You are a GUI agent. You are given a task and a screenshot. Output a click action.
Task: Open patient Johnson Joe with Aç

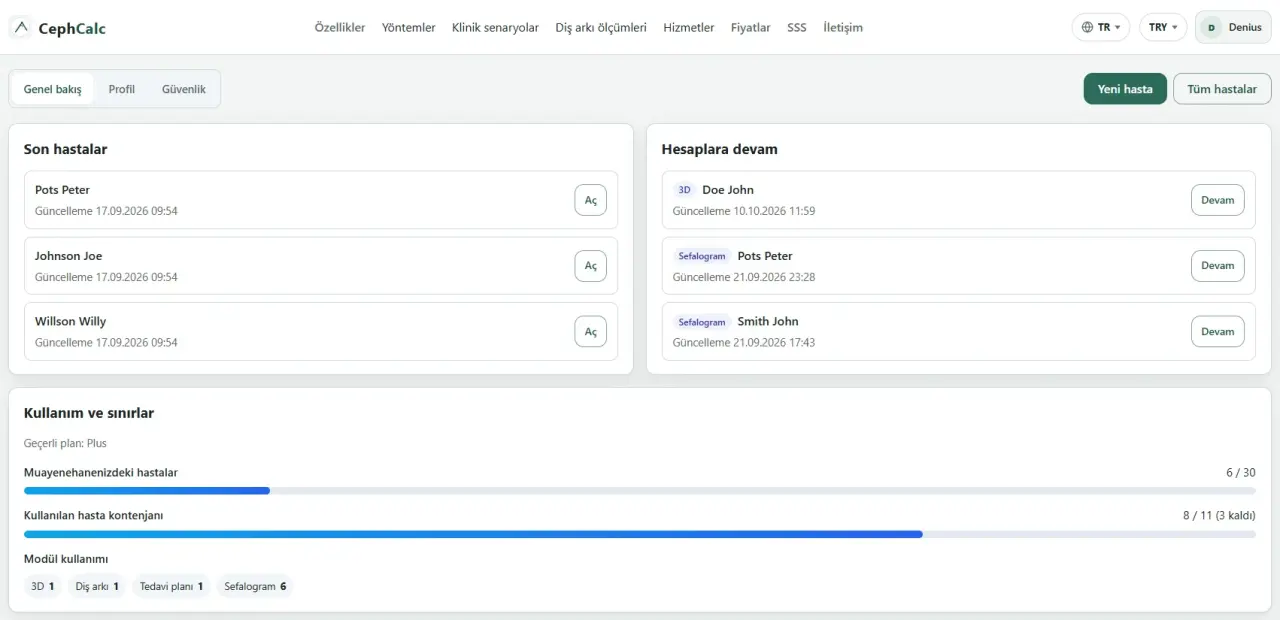[591, 266]
